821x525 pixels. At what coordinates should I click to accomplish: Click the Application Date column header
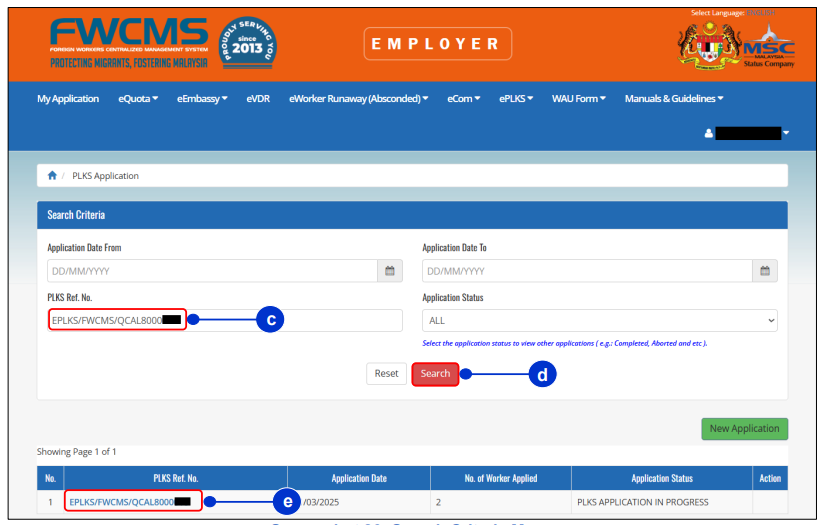coord(359,478)
